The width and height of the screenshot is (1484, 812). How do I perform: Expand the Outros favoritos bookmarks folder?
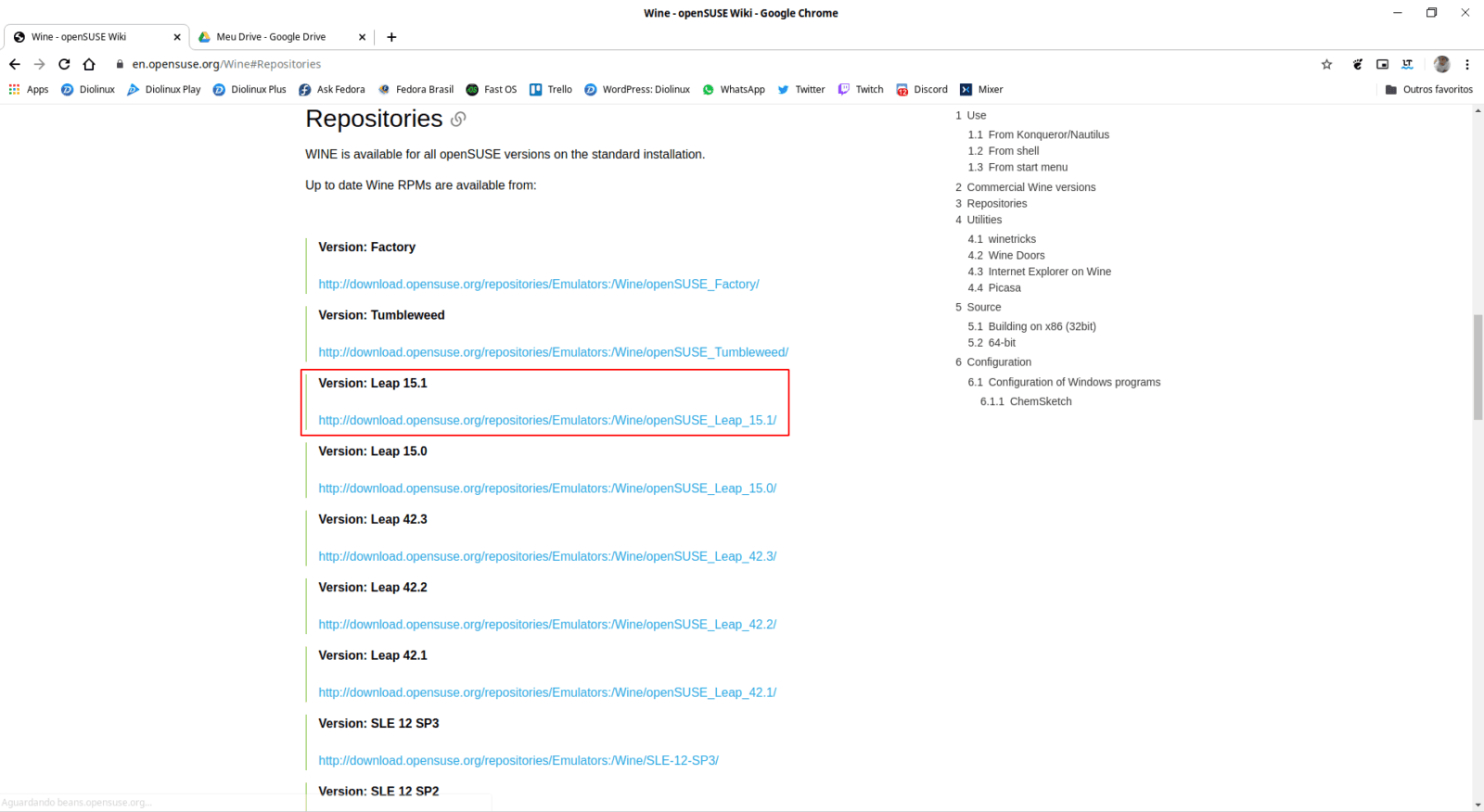pos(1428,90)
